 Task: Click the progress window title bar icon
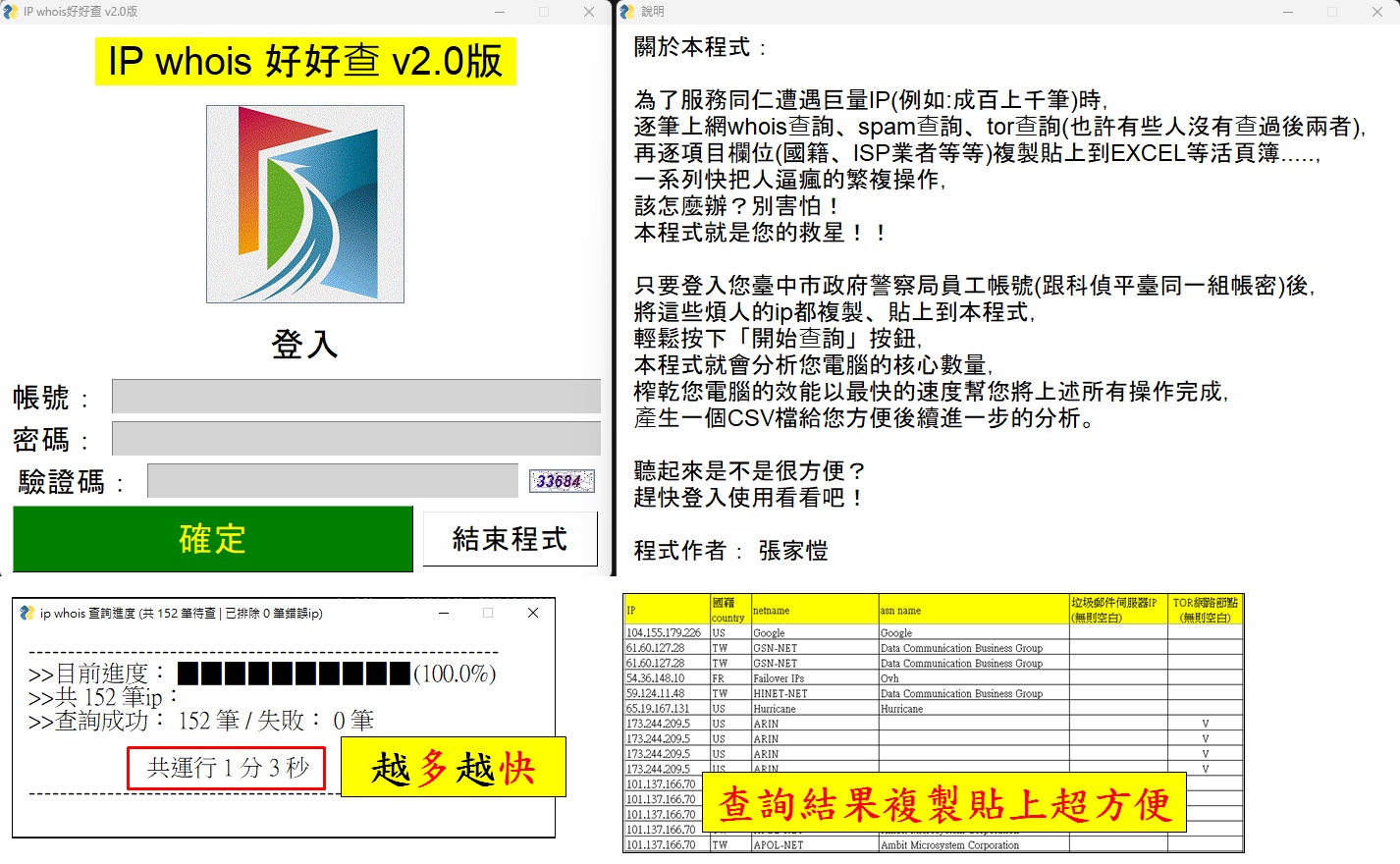[27, 613]
